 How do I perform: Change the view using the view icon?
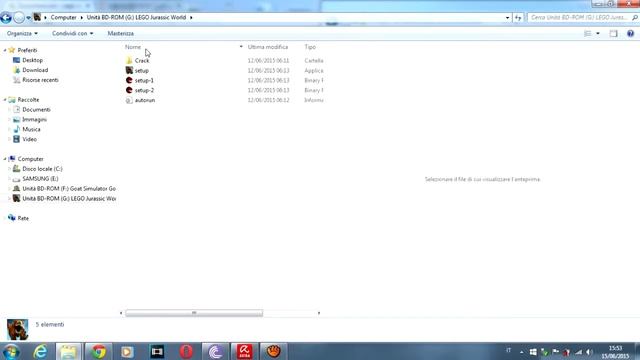[587, 33]
